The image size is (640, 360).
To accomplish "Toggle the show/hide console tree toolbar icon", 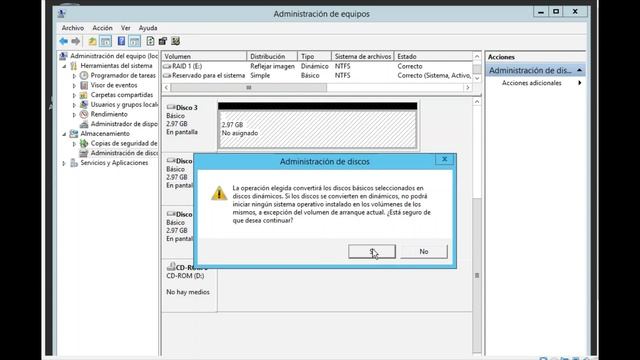I will point(106,41).
